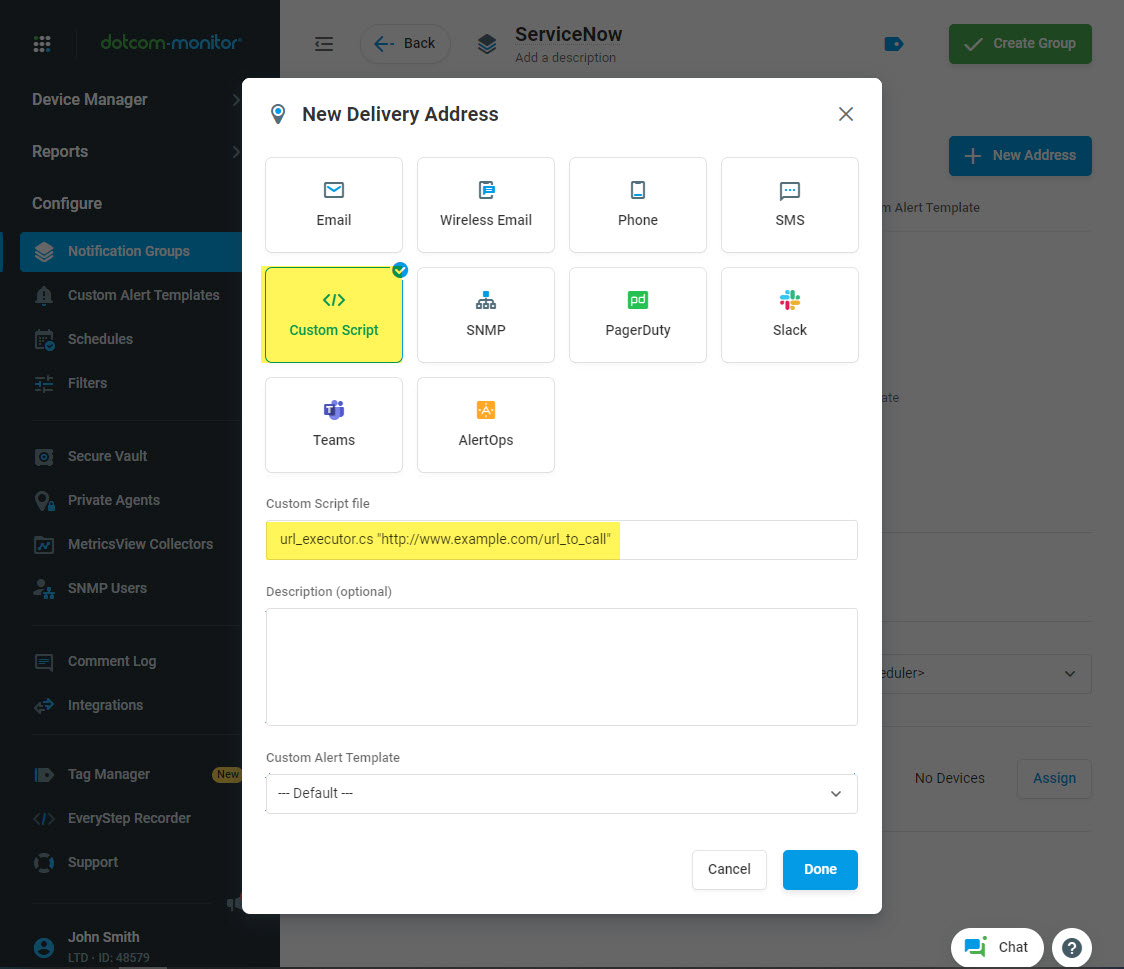Deselect the Custom Script delivery type

point(334,315)
